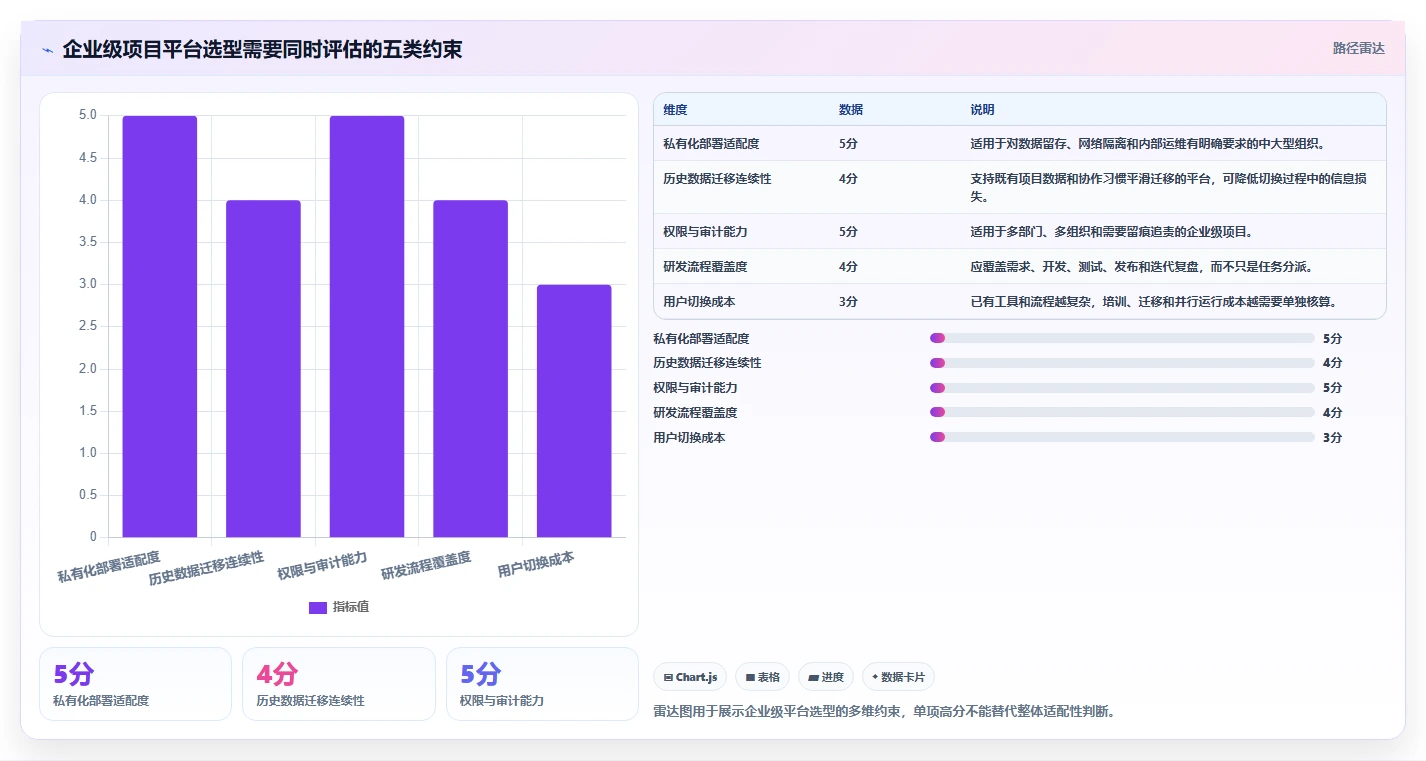Viewport: 1426px width, 761px height.
Task: Click the 历史数据迁移连续性 progress bar
Action: tap(1122, 363)
